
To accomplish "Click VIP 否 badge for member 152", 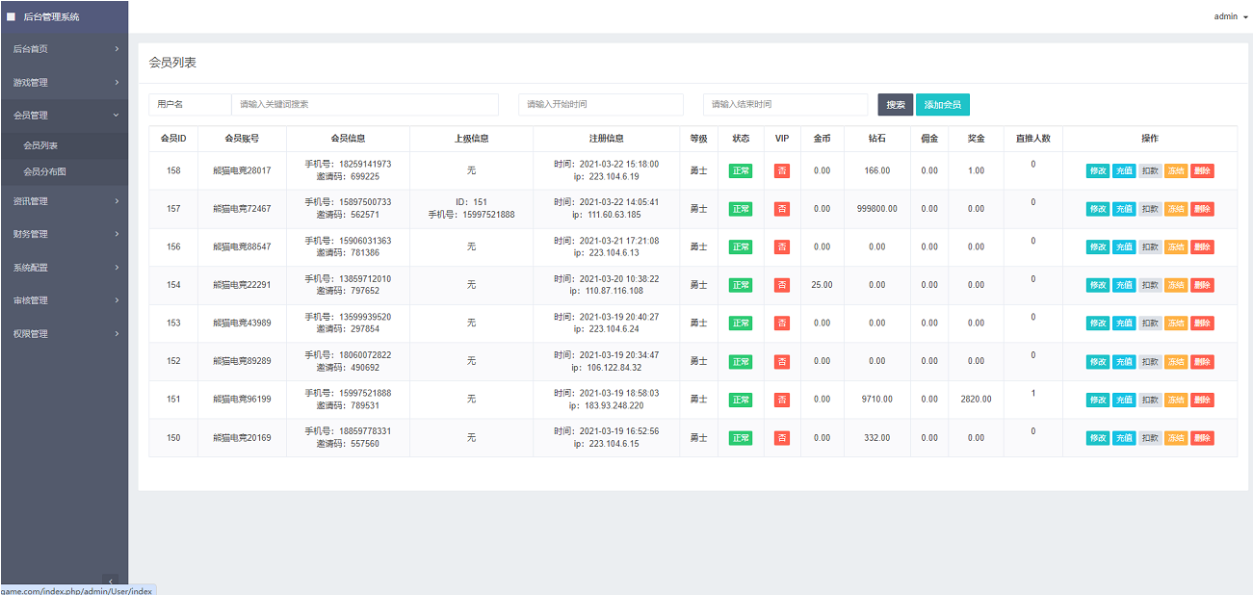I will pos(782,362).
